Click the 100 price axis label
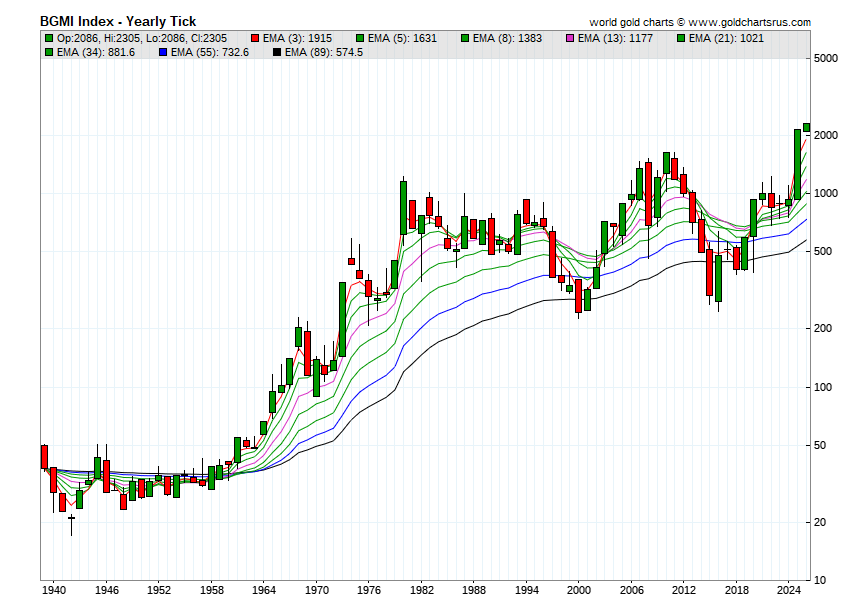850x616 pixels. (823, 387)
